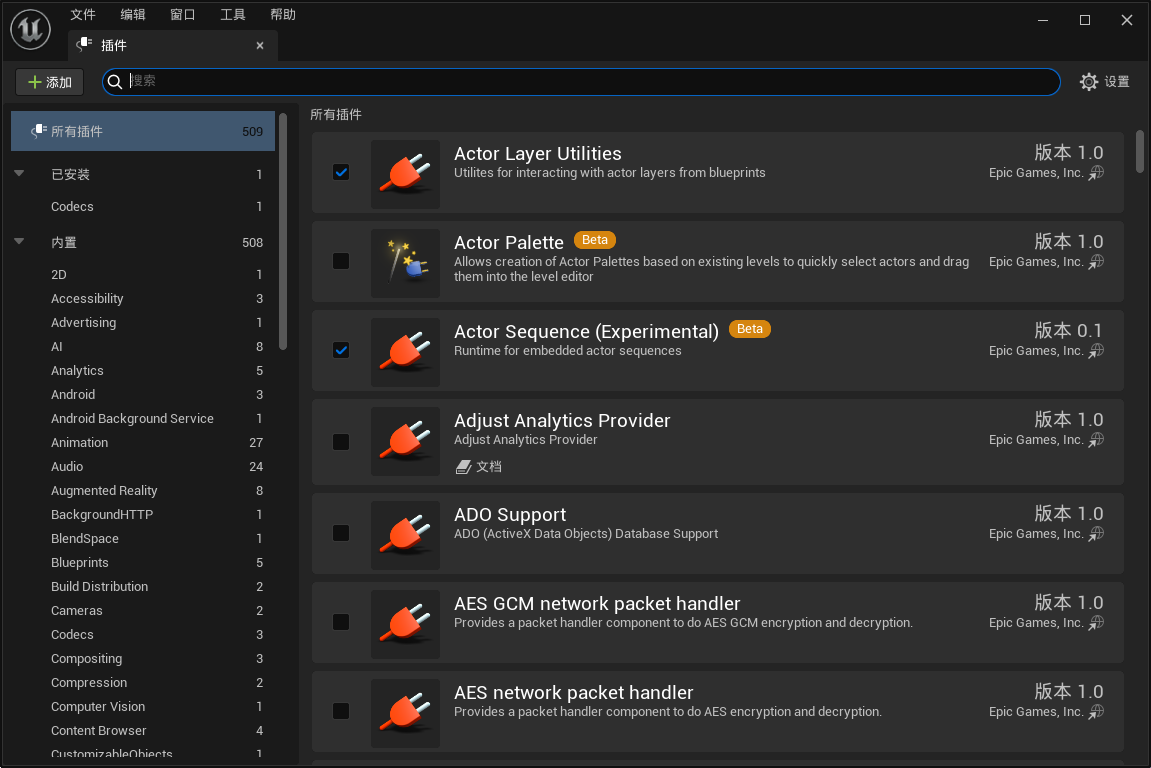Enable AES network packet handler checkbox
1151x768 pixels.
(341, 711)
